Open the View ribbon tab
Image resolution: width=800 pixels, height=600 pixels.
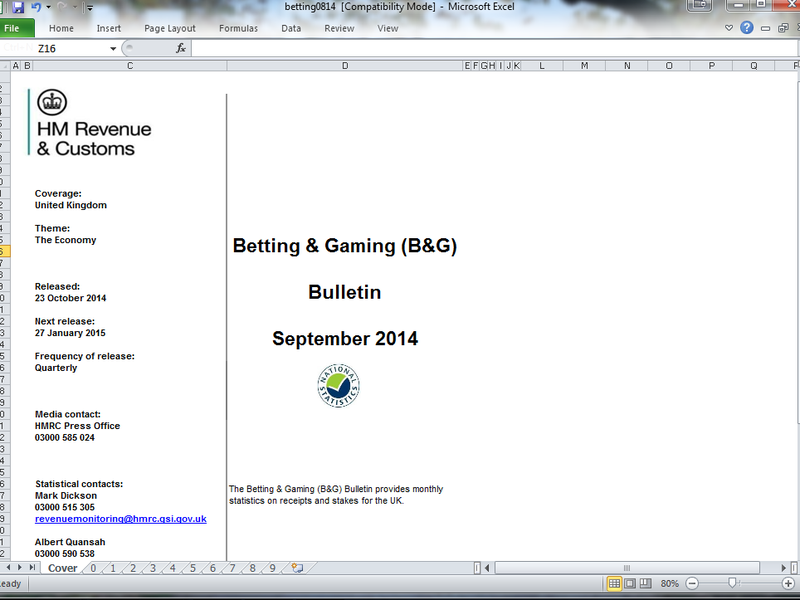coord(388,29)
